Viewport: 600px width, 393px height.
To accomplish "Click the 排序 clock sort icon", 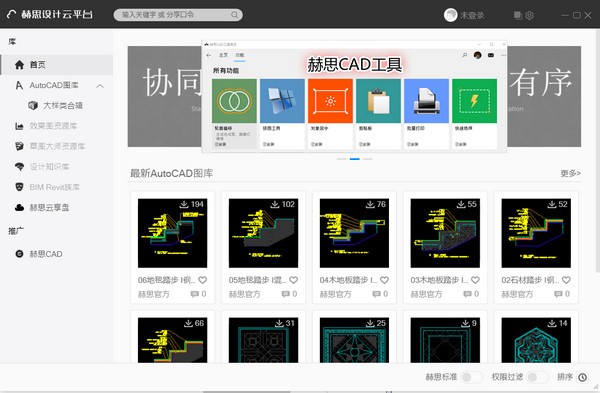I will (x=582, y=377).
